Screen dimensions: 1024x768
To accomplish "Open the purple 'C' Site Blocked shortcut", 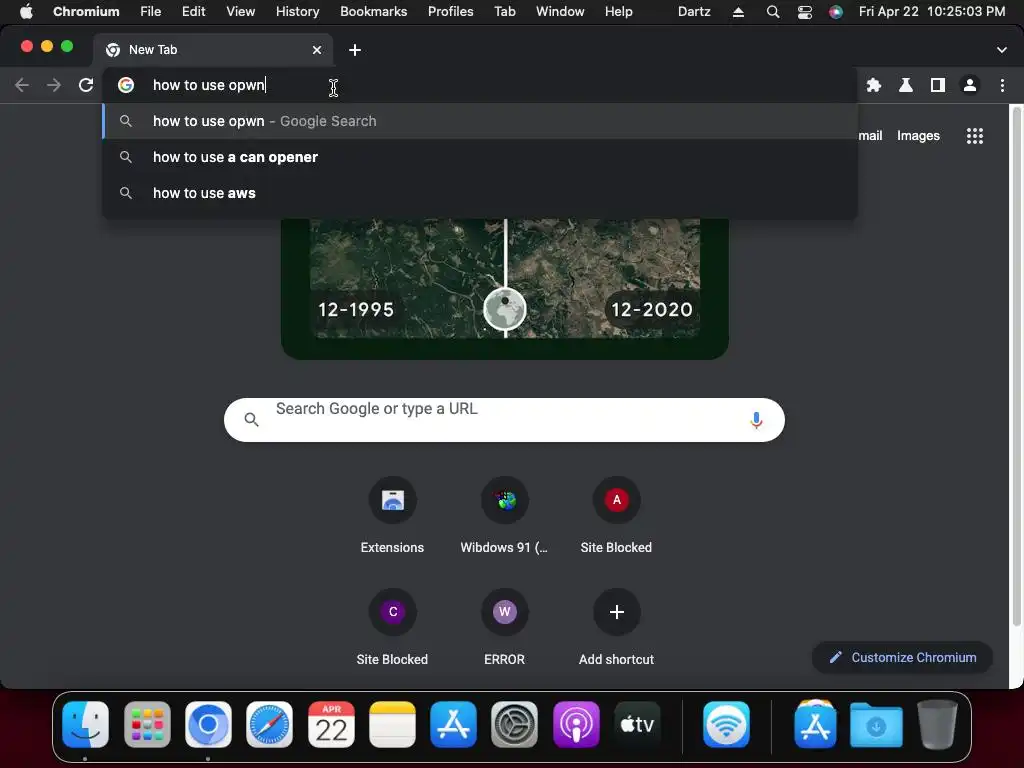I will tap(392, 628).
